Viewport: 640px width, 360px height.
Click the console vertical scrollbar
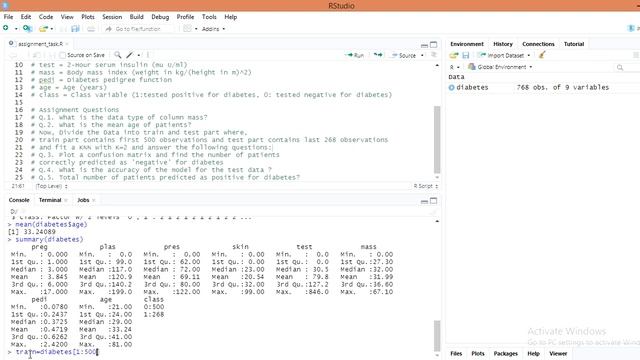coord(437,336)
